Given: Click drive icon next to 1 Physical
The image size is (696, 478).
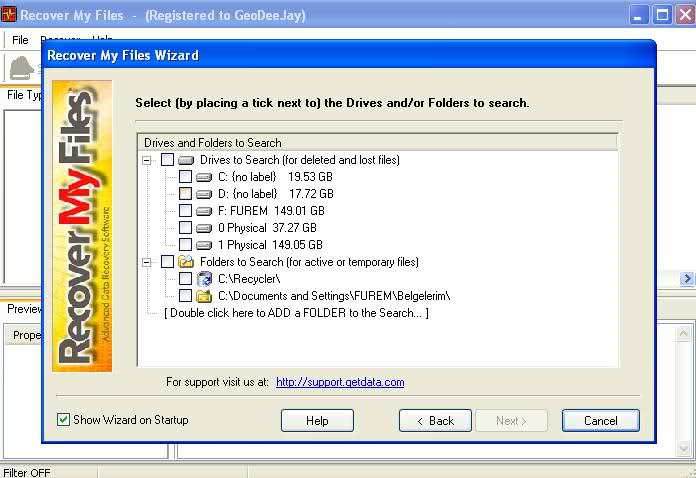Looking at the screenshot, I should point(204,245).
